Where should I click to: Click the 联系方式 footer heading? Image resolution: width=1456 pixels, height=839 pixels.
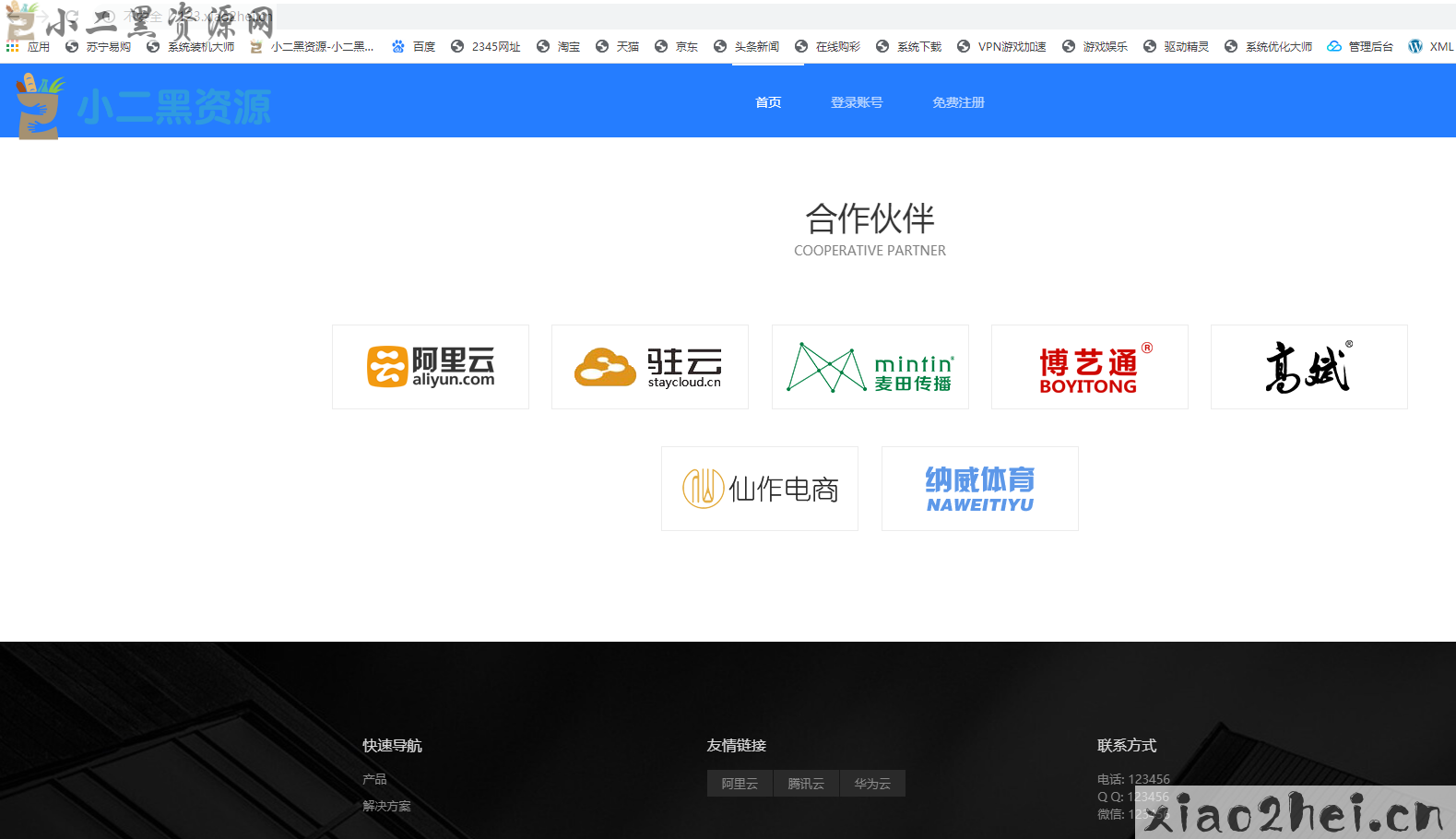(x=1127, y=745)
